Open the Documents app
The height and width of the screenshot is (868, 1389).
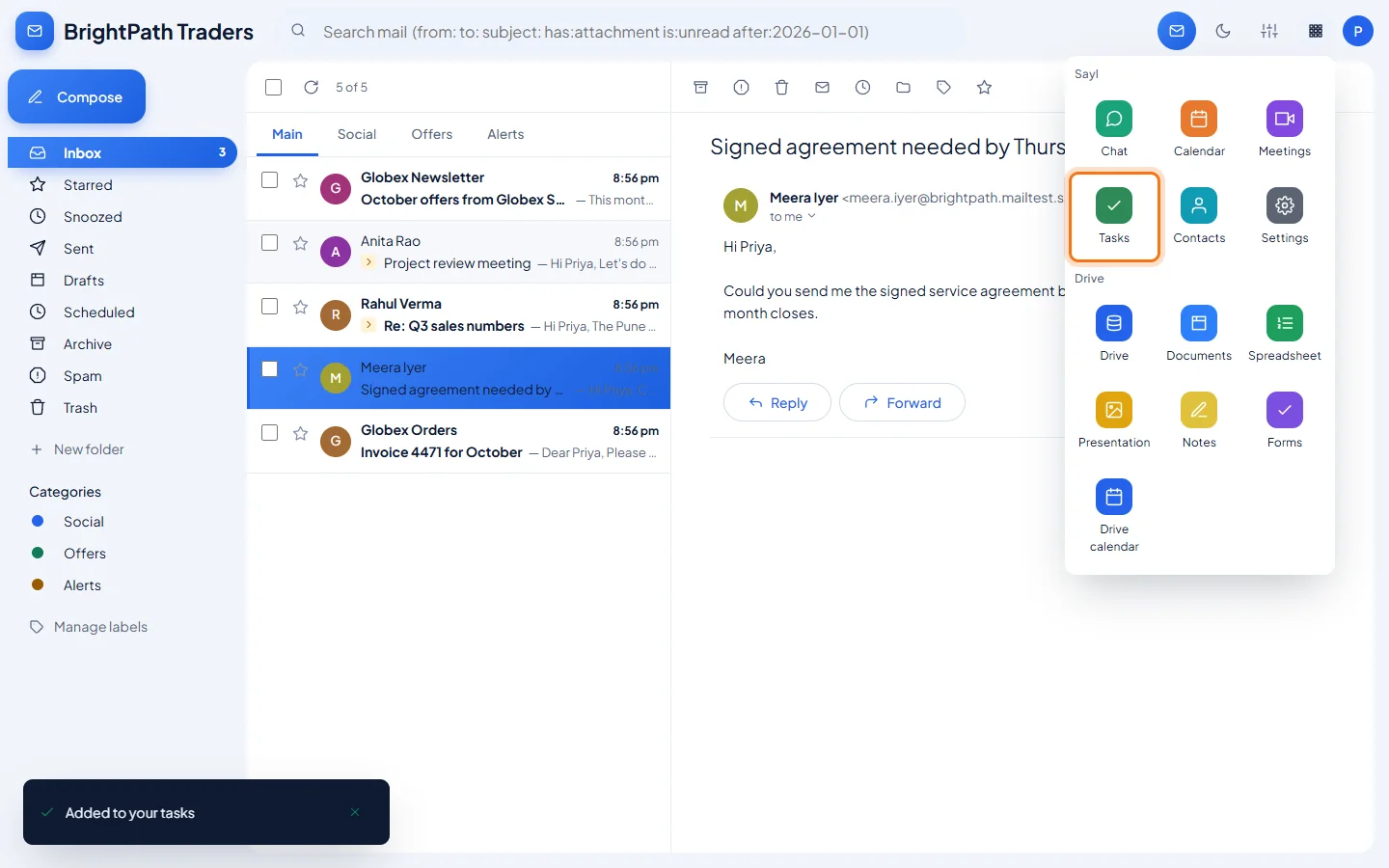click(x=1199, y=334)
